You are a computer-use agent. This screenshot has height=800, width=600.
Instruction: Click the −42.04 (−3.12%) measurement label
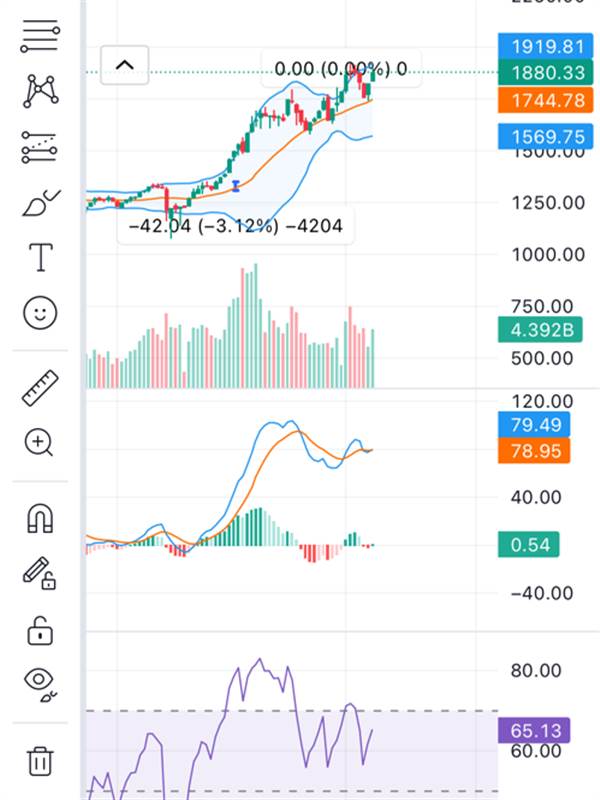click(x=235, y=226)
